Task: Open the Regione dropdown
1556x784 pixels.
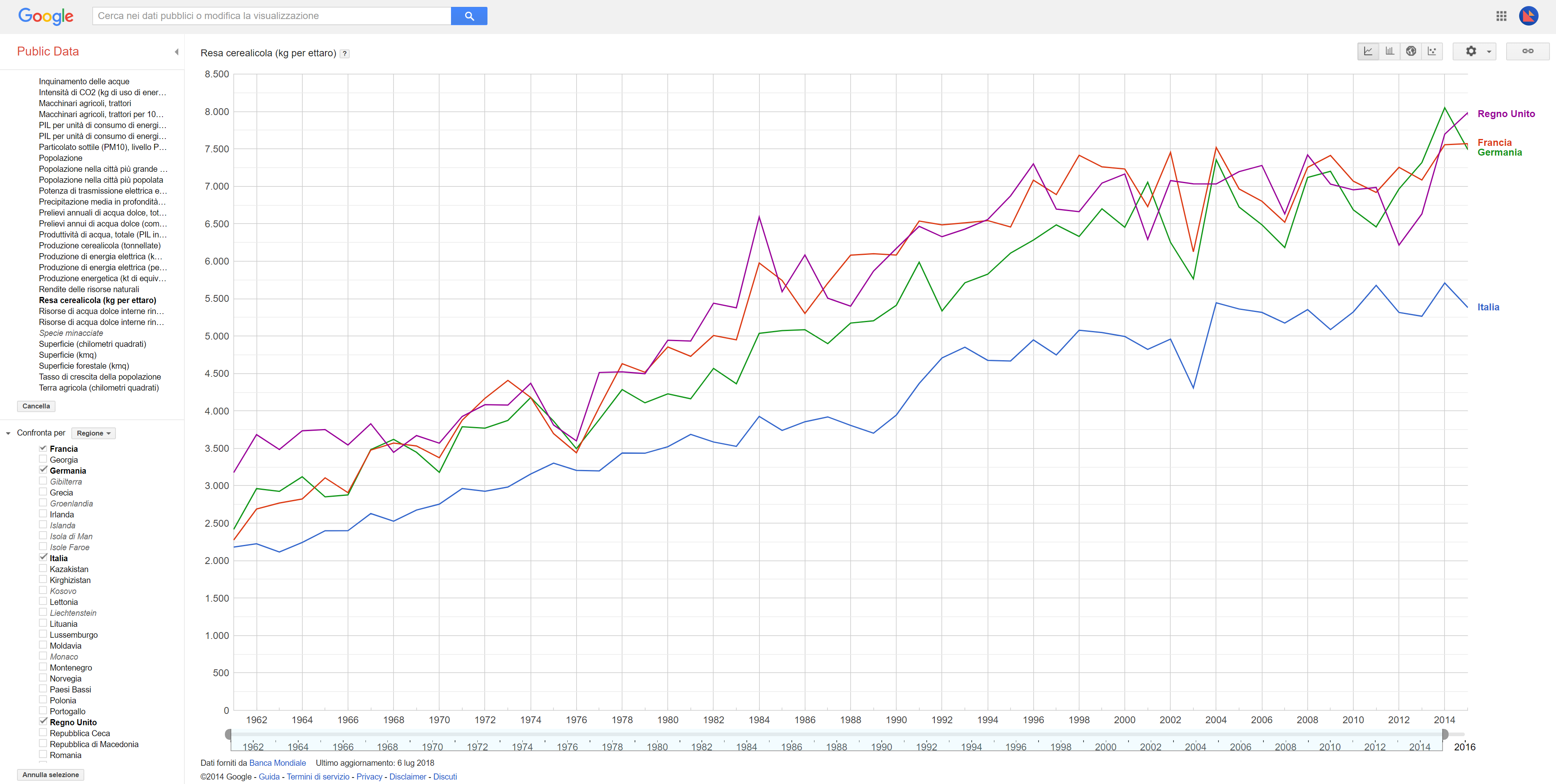Action: [x=94, y=433]
